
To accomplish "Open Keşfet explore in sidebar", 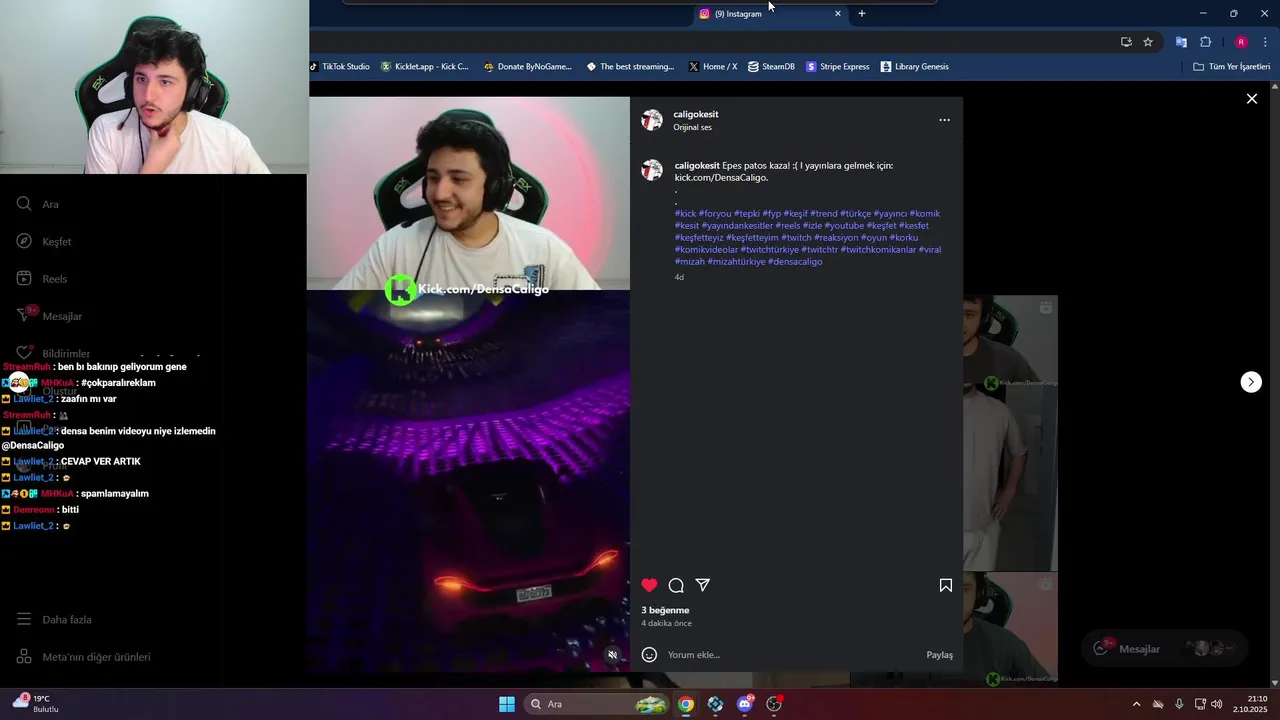I will 44,241.
